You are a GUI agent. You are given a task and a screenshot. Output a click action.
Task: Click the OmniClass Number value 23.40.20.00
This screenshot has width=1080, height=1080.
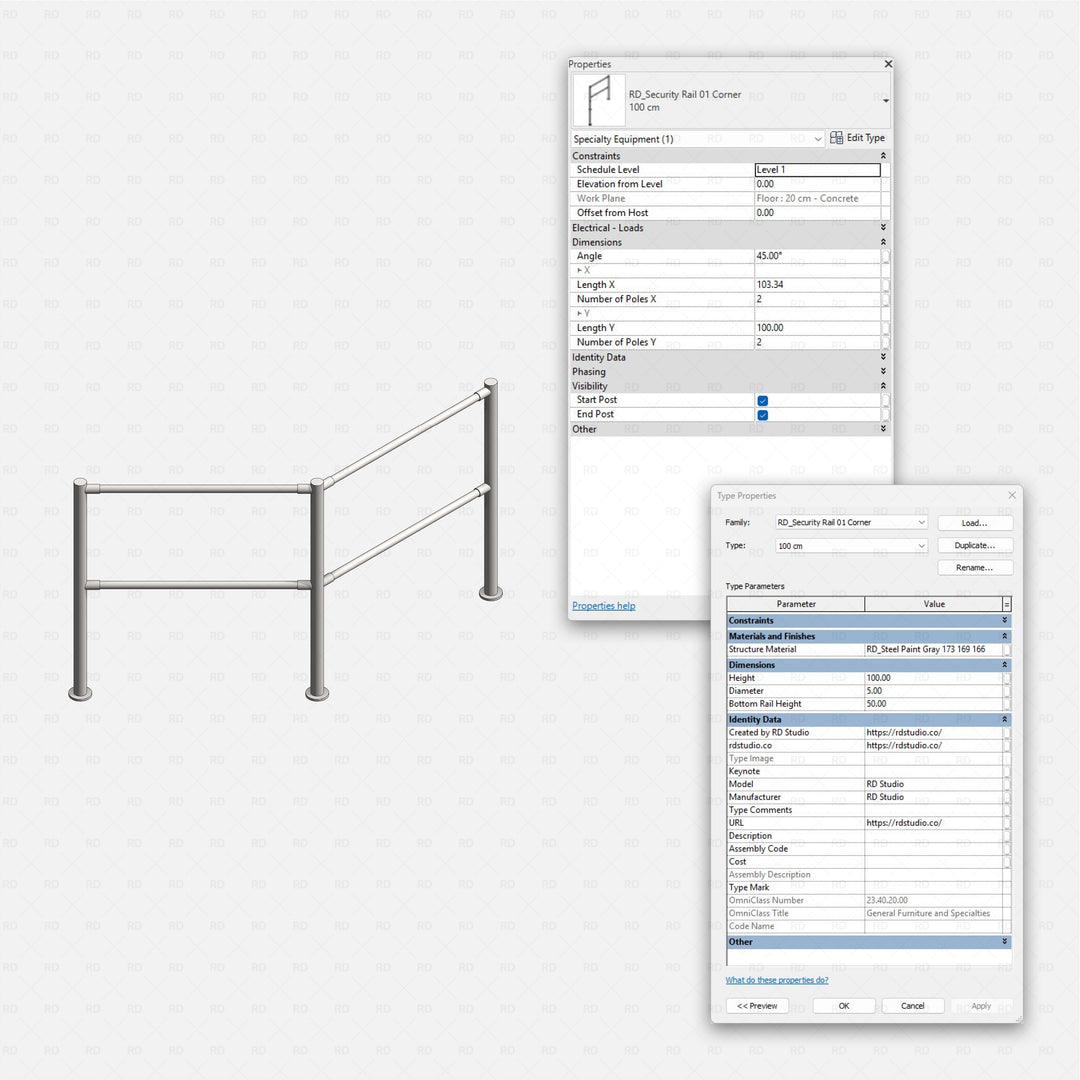pyautogui.click(x=933, y=900)
